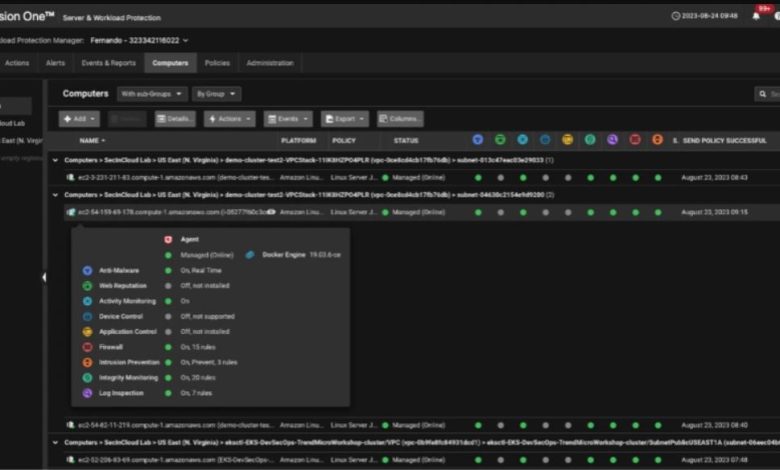Open the With sub-Groups dropdown
Image resolution: width=780 pixels, height=470 pixels.
(x=152, y=94)
